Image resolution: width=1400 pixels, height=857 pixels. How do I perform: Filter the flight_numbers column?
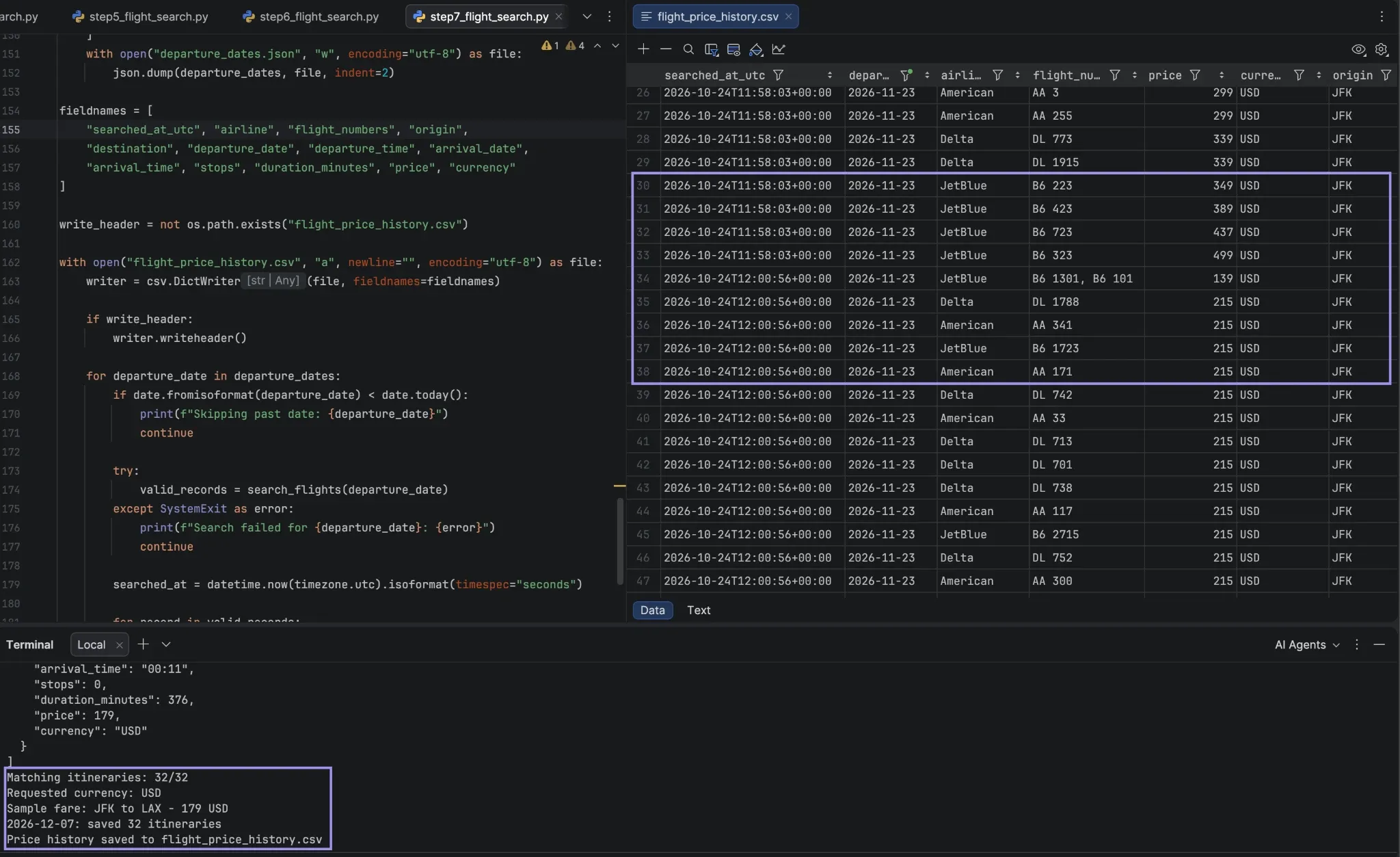(1114, 75)
